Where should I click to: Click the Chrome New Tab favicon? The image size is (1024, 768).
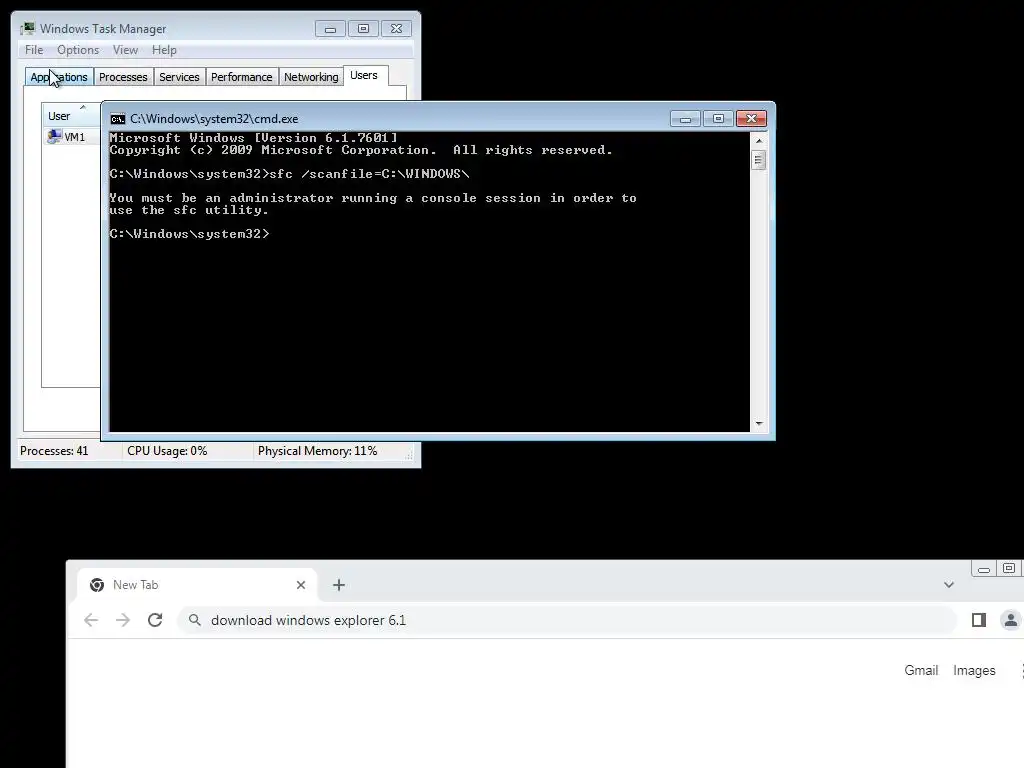point(97,585)
